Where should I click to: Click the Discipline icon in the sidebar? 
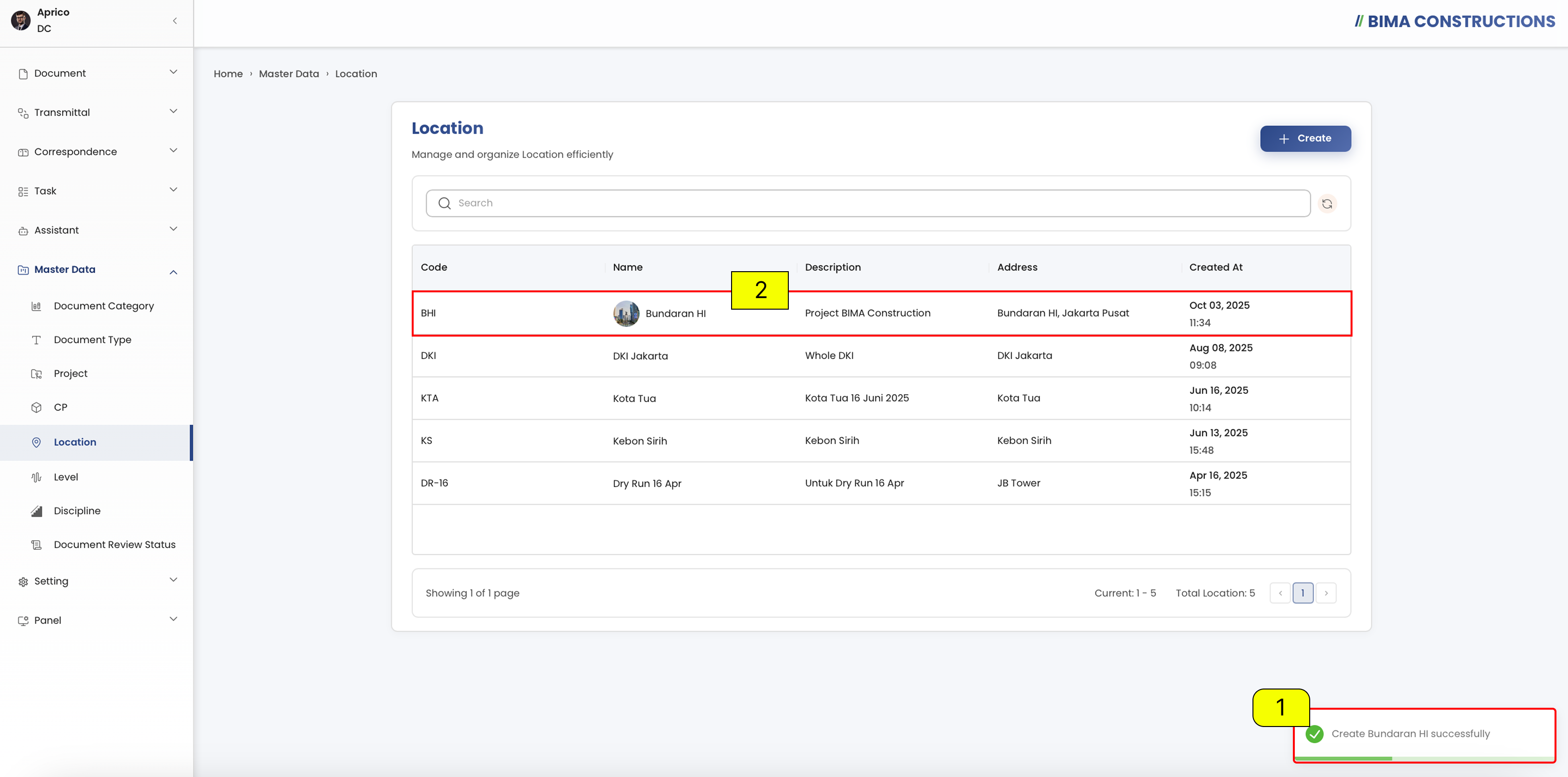pyautogui.click(x=37, y=511)
